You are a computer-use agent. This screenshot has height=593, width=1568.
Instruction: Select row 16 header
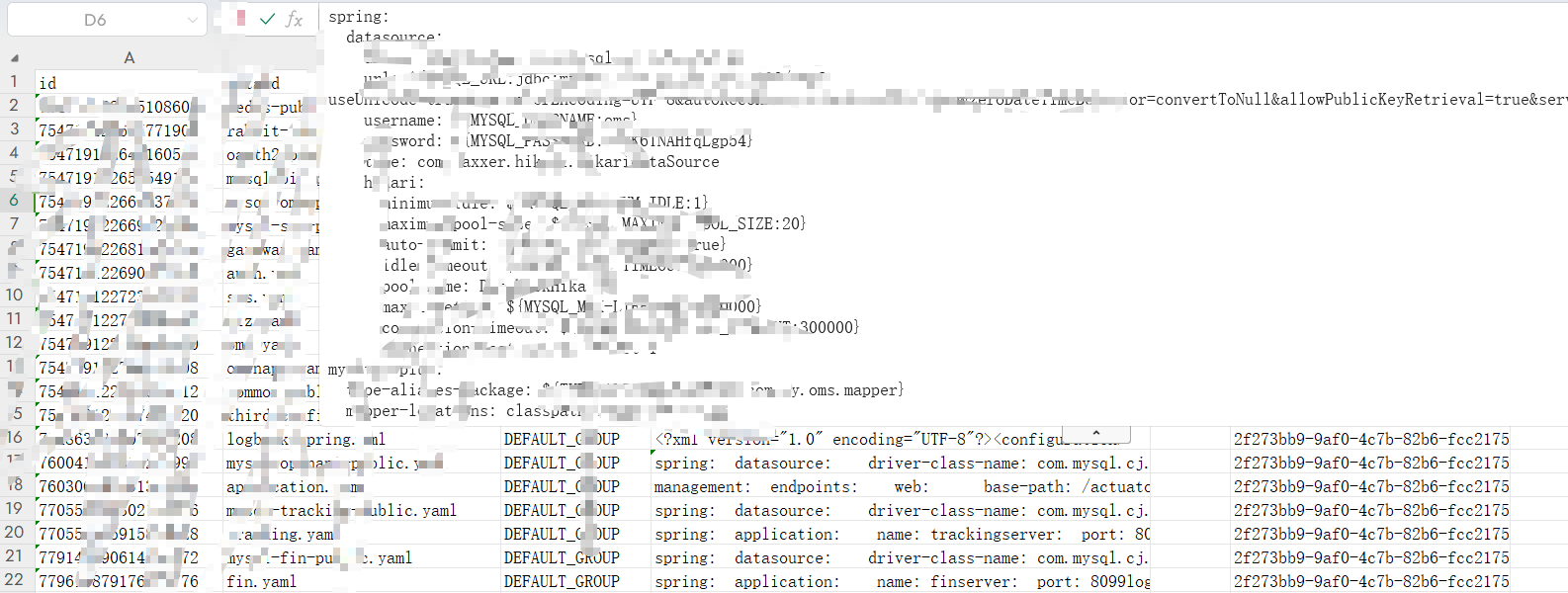click(15, 438)
